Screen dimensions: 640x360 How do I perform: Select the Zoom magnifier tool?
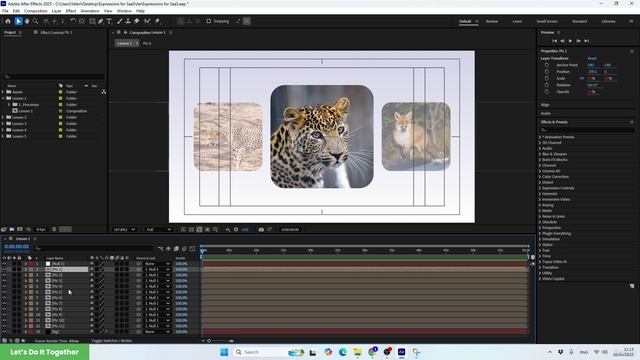[36, 21]
